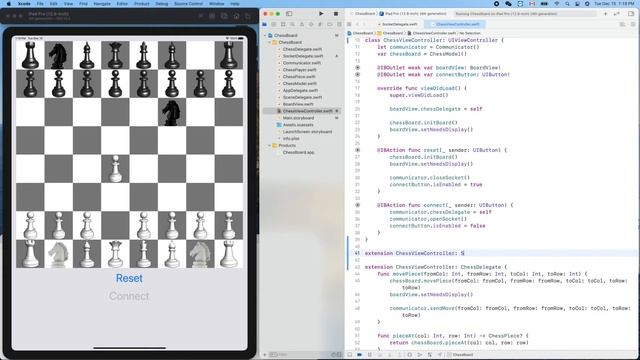Viewport: 640px width, 360px height.
Task: Select ChessPlayer.swift in the navigator
Action: point(300,70)
